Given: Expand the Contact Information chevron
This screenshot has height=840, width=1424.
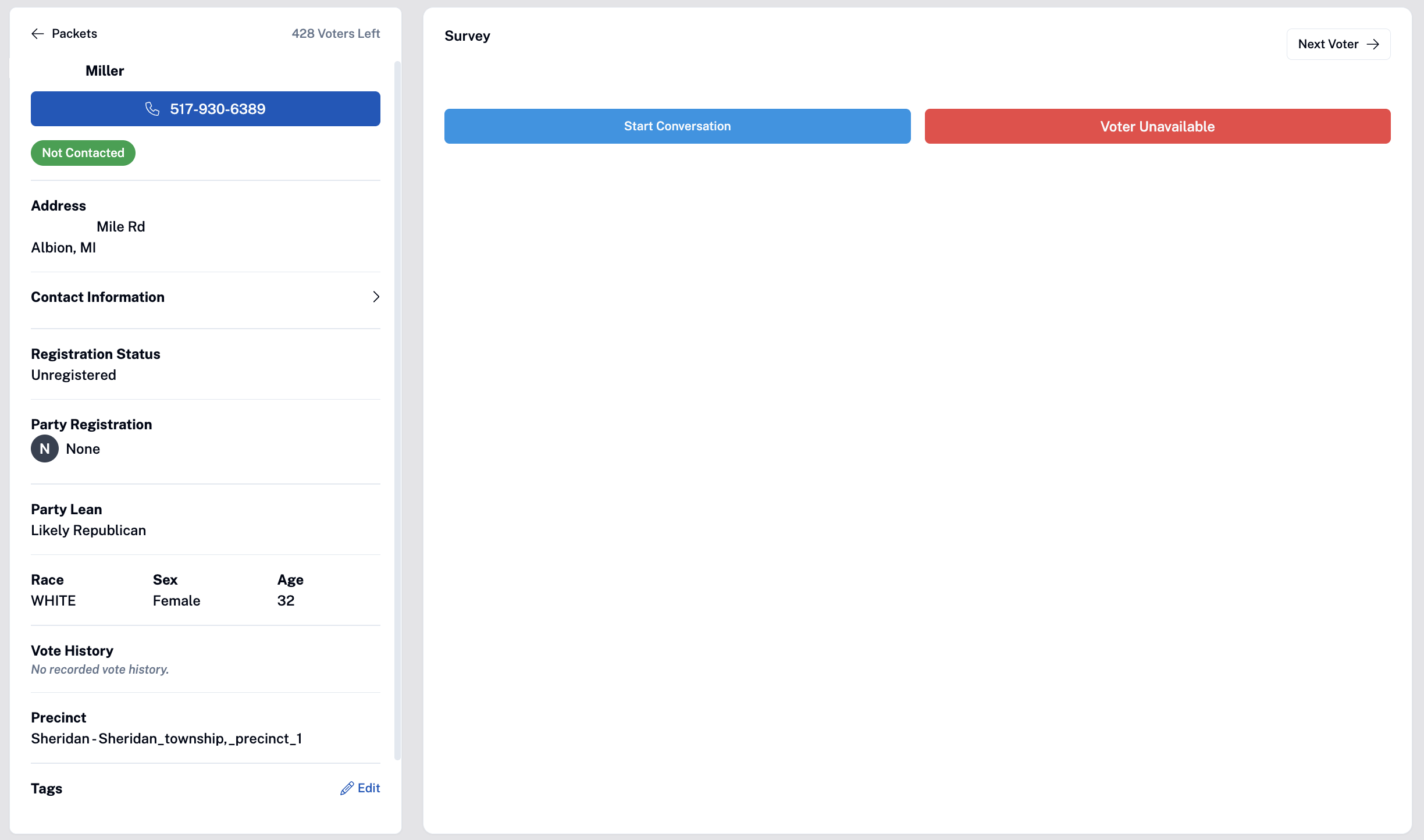Looking at the screenshot, I should tap(376, 297).
